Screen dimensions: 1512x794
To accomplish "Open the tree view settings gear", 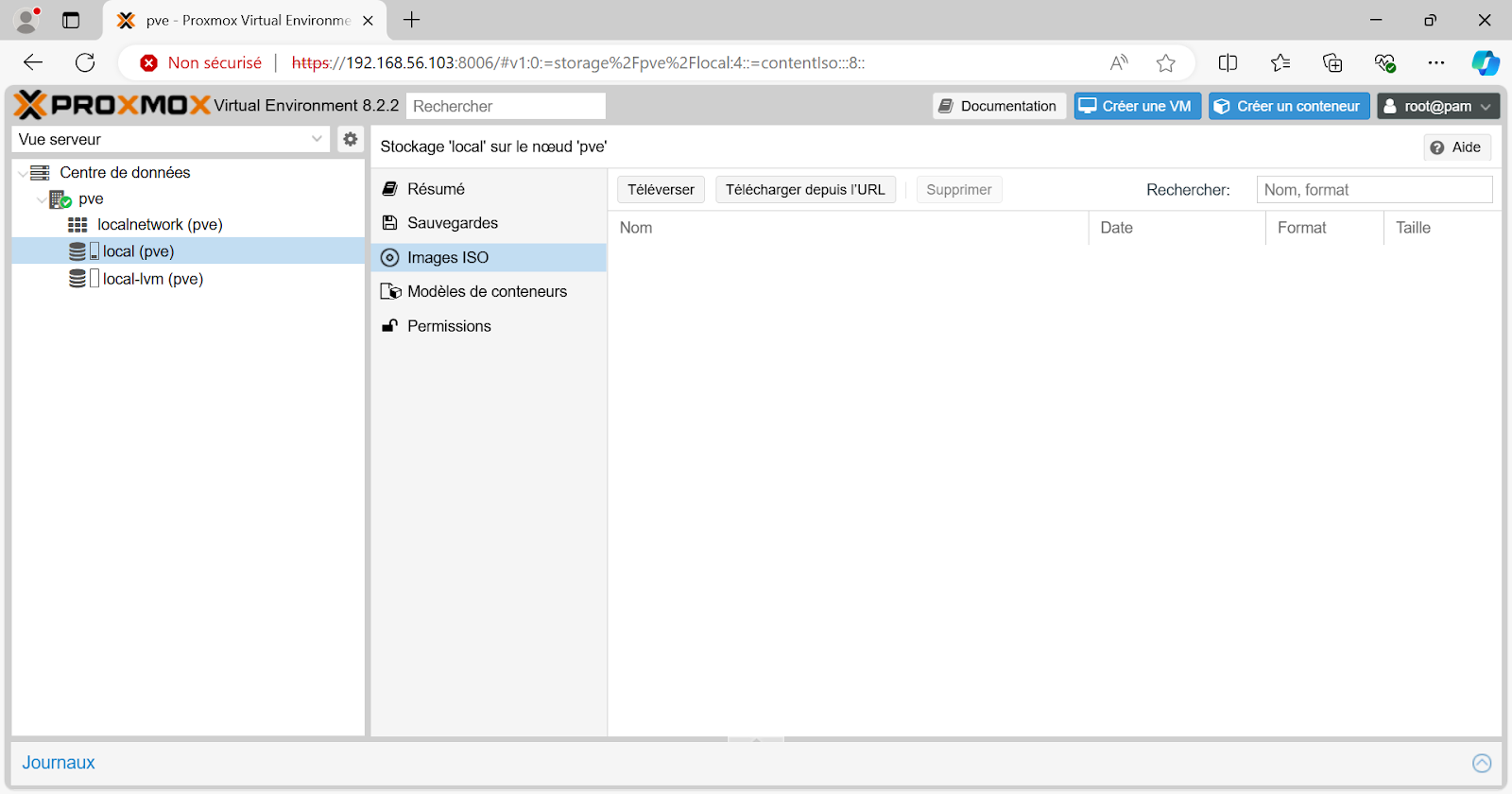I will pos(351,139).
